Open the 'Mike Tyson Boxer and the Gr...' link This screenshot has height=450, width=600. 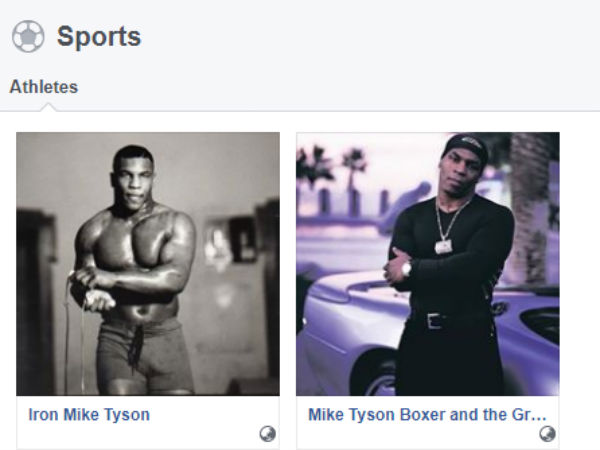(x=427, y=414)
